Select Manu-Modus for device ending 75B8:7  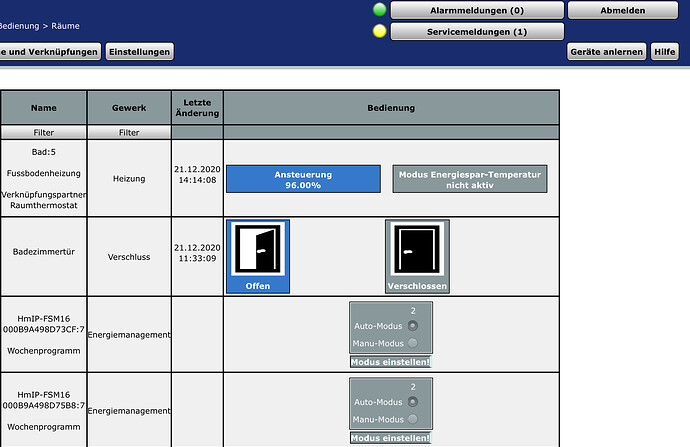tap(412, 419)
